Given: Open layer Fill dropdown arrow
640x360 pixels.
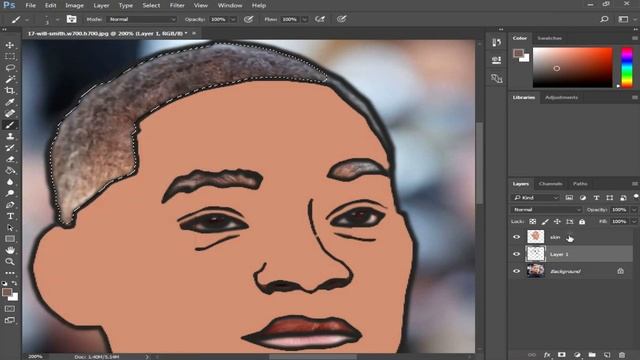Looking at the screenshot, I should [x=633, y=222].
